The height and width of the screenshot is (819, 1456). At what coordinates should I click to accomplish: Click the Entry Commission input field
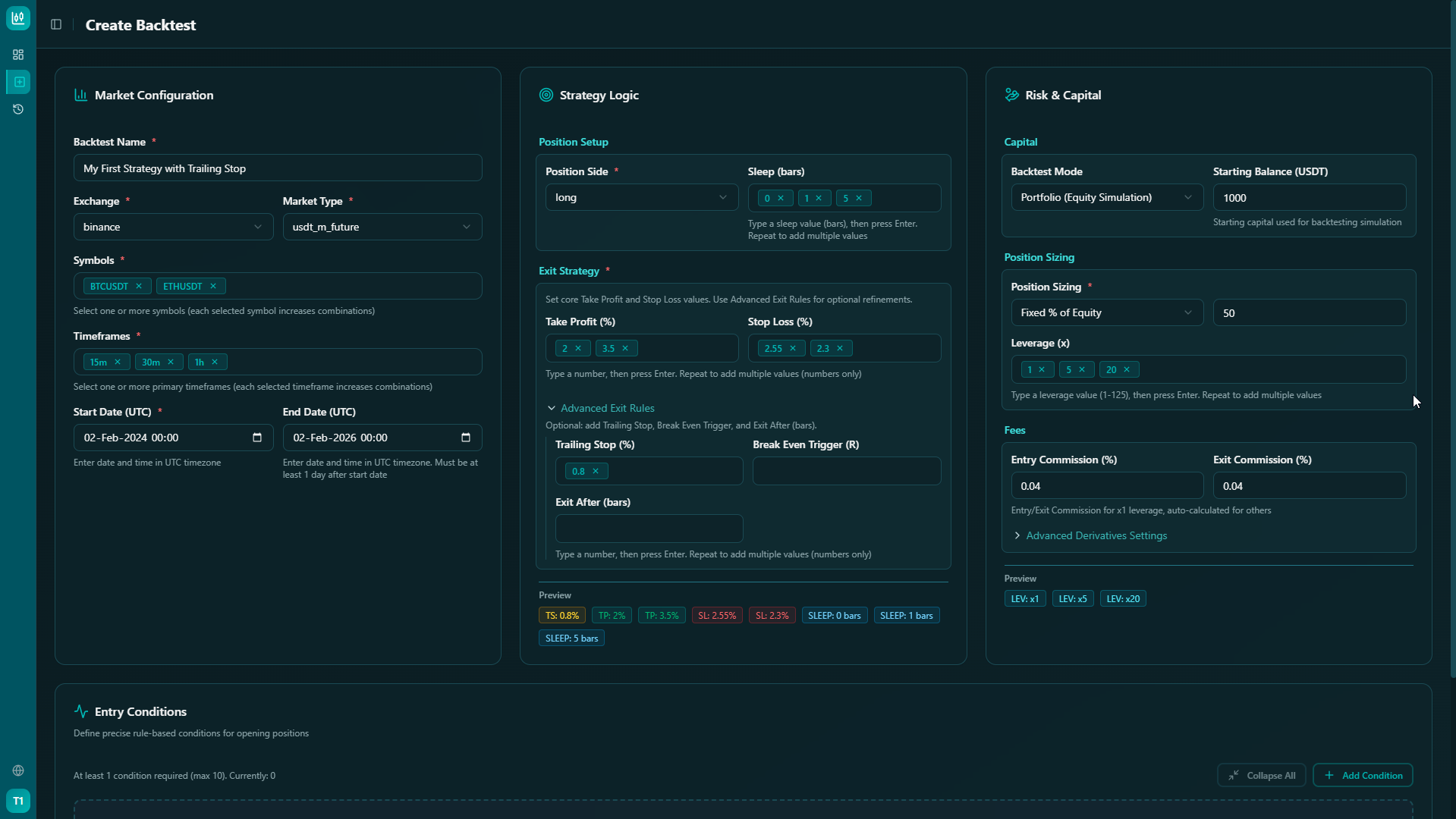pos(1107,485)
